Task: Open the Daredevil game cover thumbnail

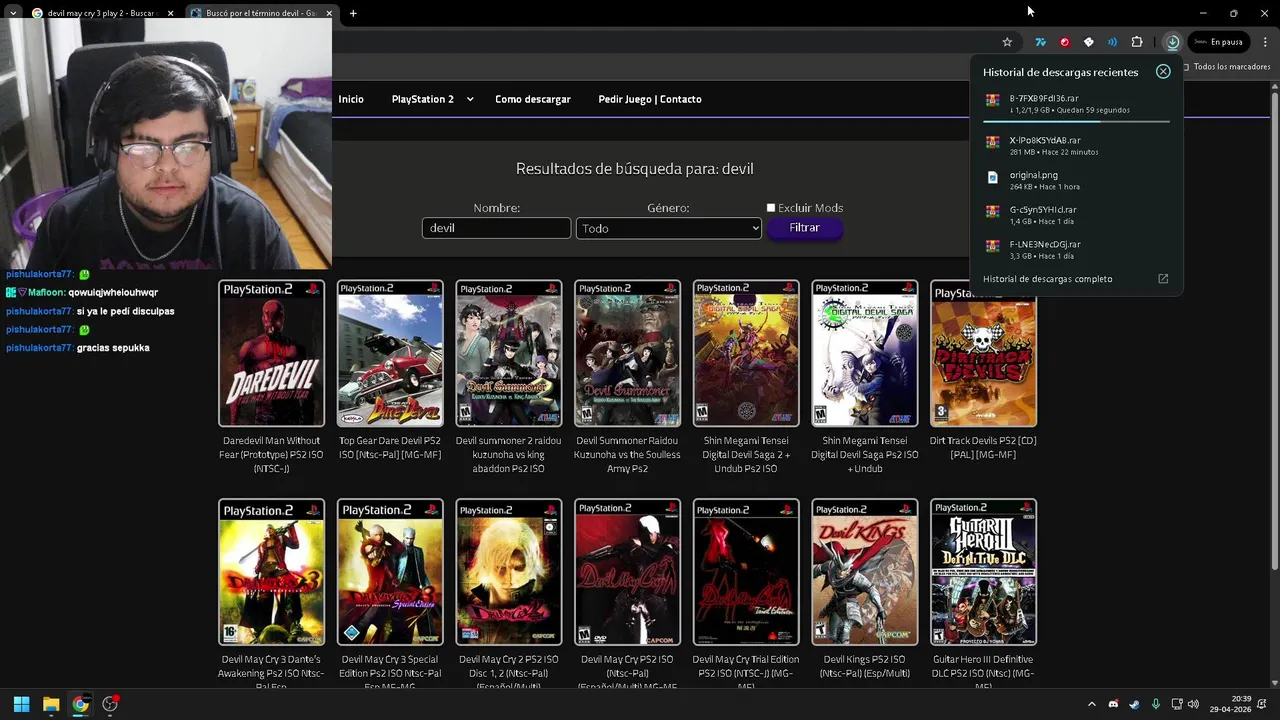Action: pyautogui.click(x=272, y=353)
